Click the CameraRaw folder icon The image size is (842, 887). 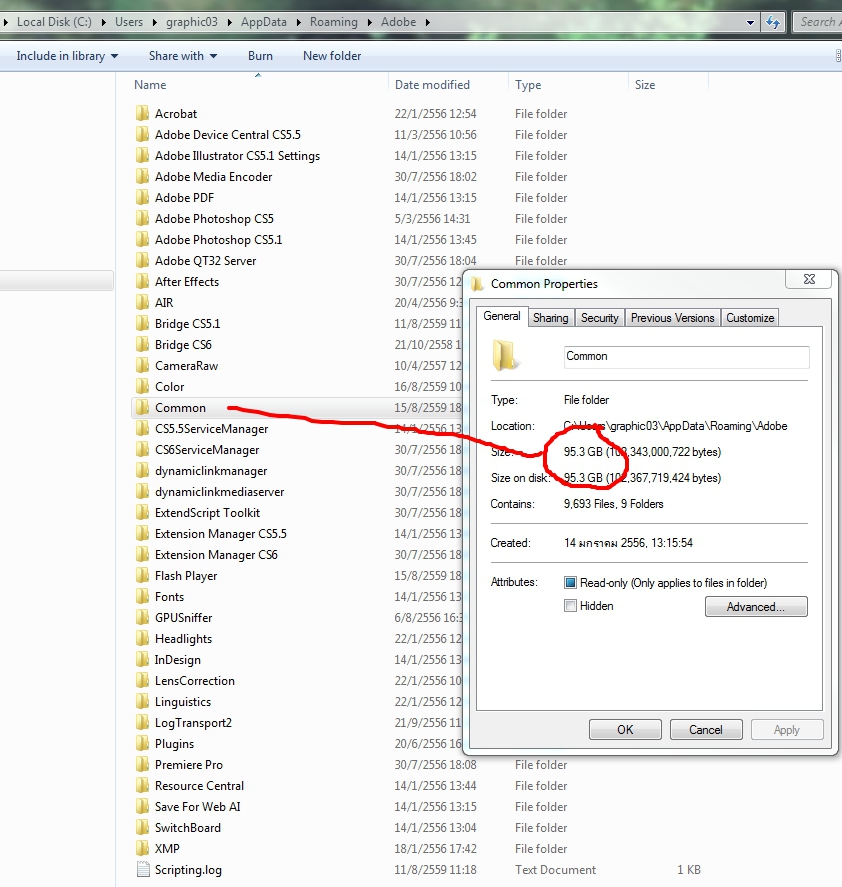click(143, 365)
